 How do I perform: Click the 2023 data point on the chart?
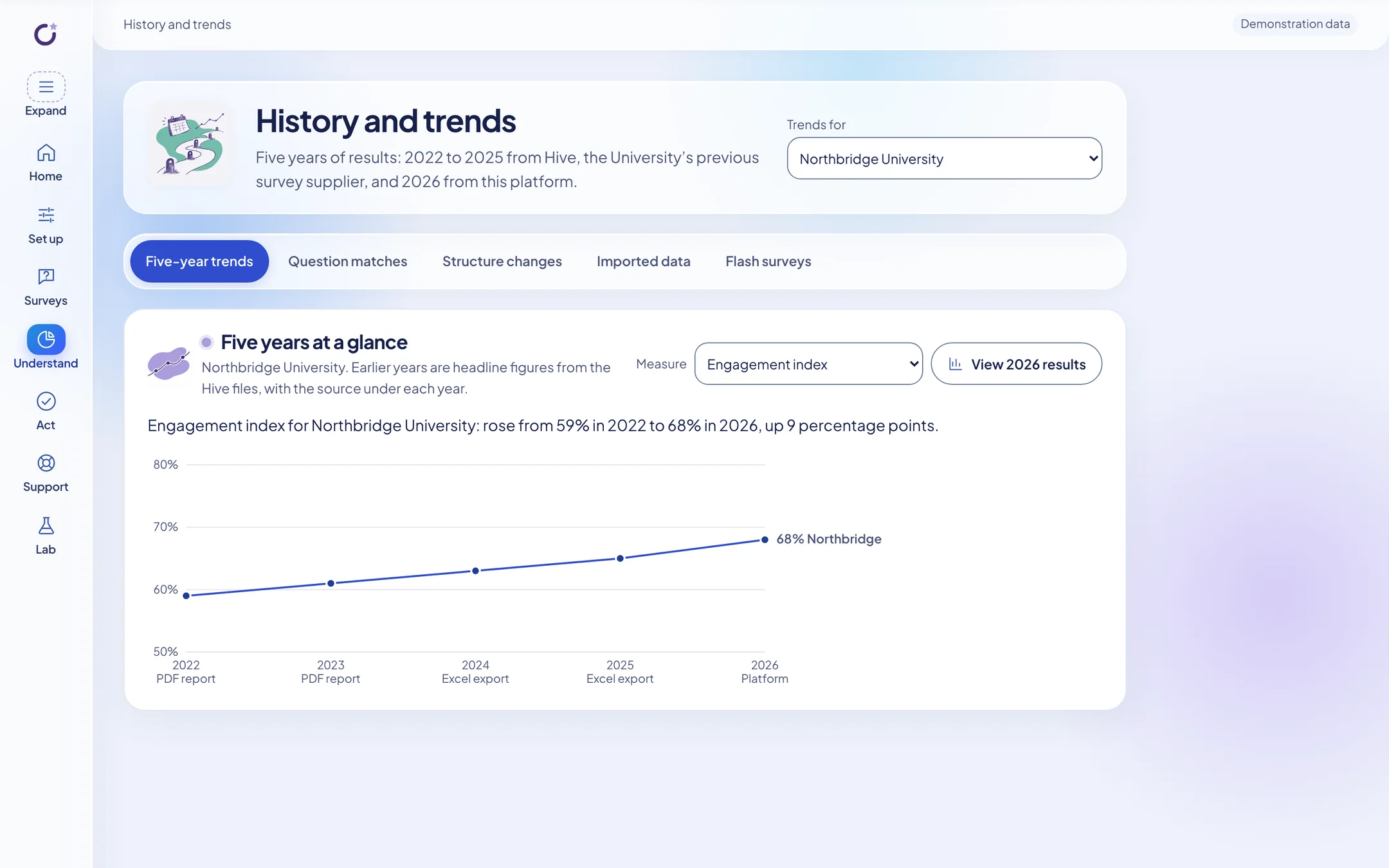point(331,583)
